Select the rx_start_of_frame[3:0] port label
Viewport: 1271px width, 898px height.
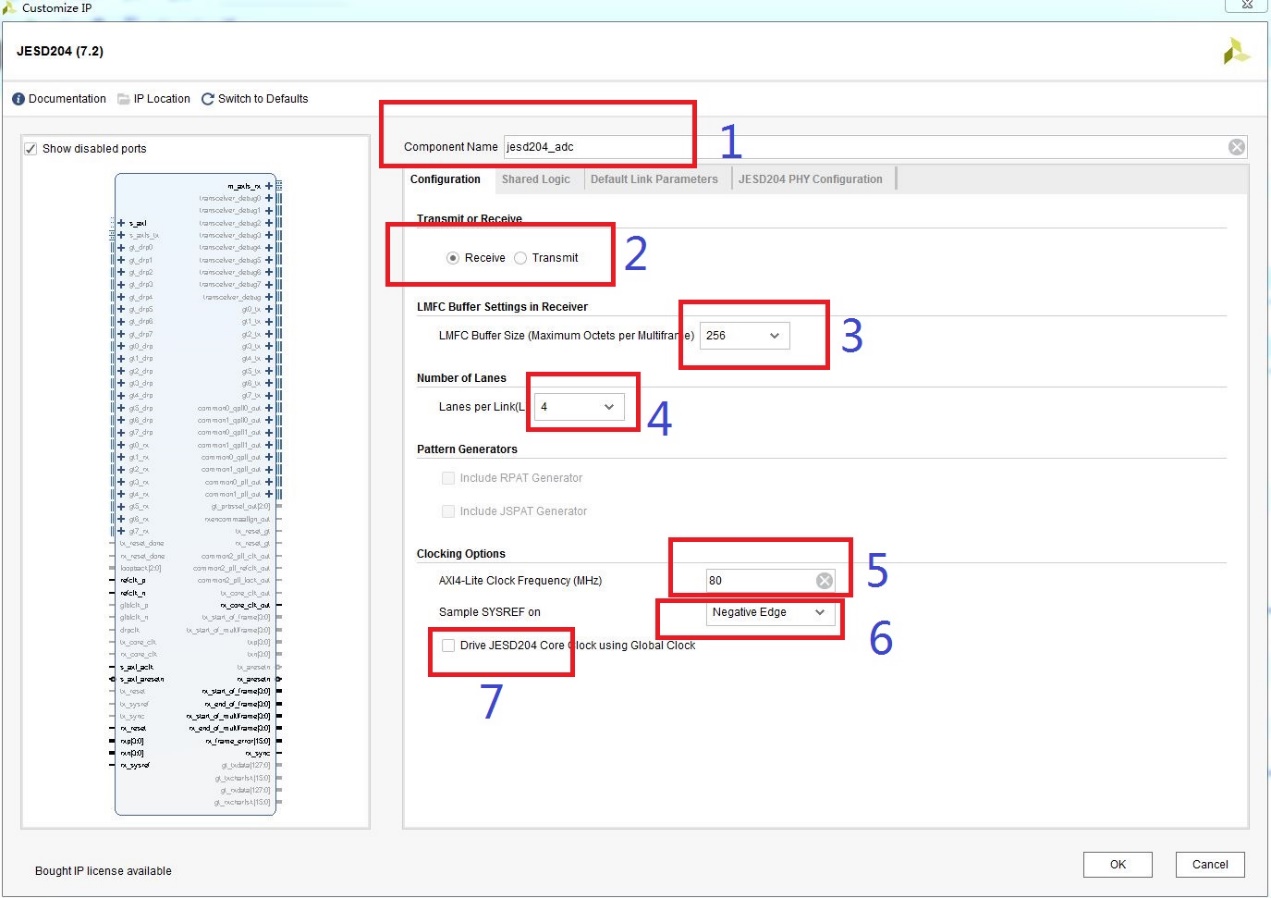coord(236,691)
